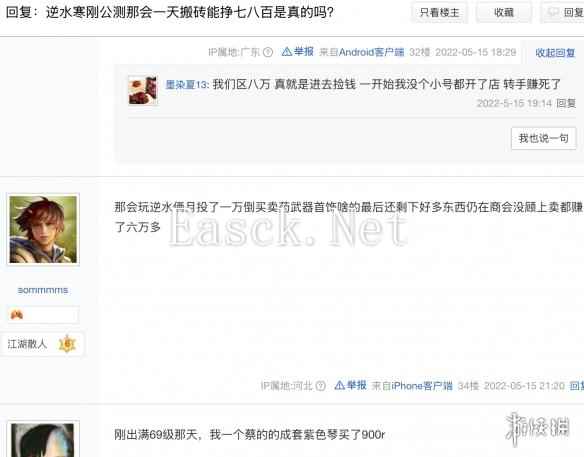Click the gold medal icon beside 江湖散人
Screen dimensions: 584x457
(x=67, y=344)
